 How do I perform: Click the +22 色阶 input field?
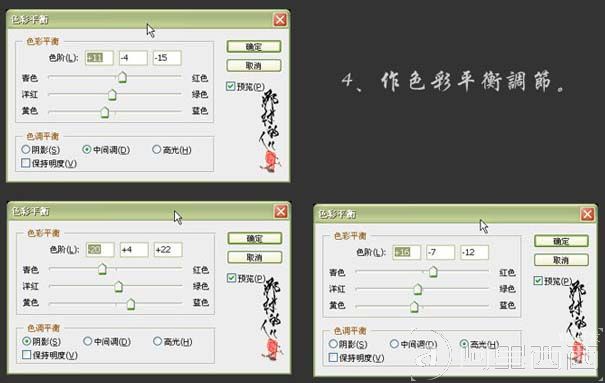click(167, 250)
